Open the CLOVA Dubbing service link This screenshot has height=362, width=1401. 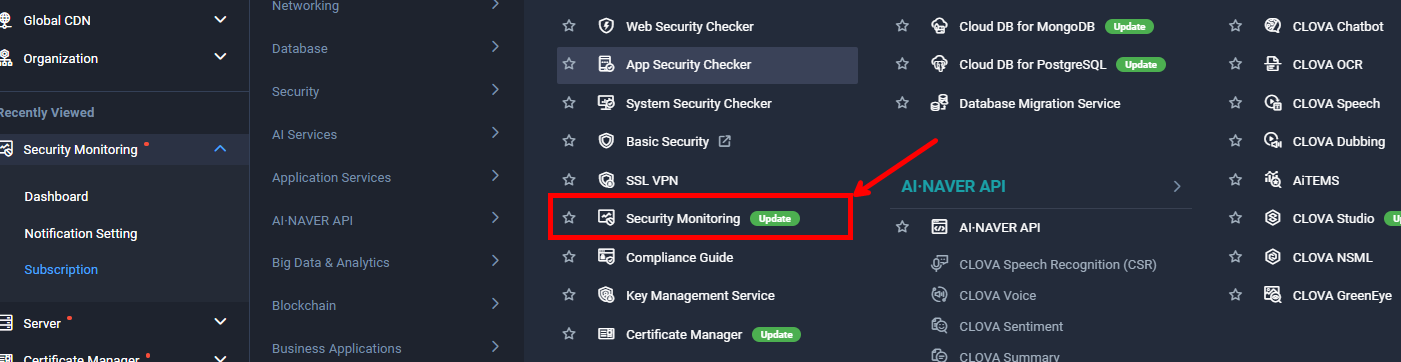1339,141
